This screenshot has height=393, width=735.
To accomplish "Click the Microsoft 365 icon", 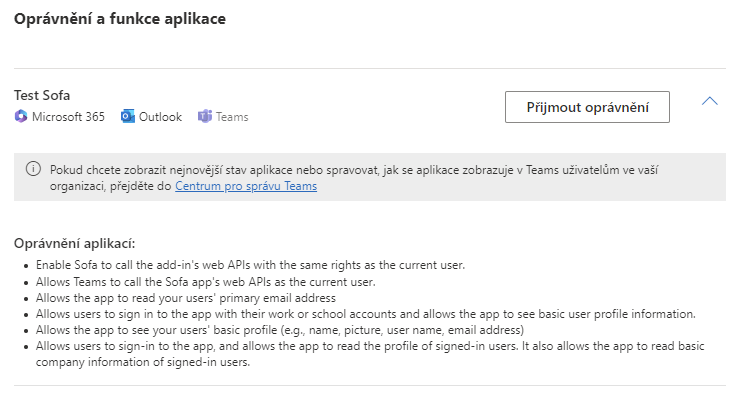I will click(21, 116).
